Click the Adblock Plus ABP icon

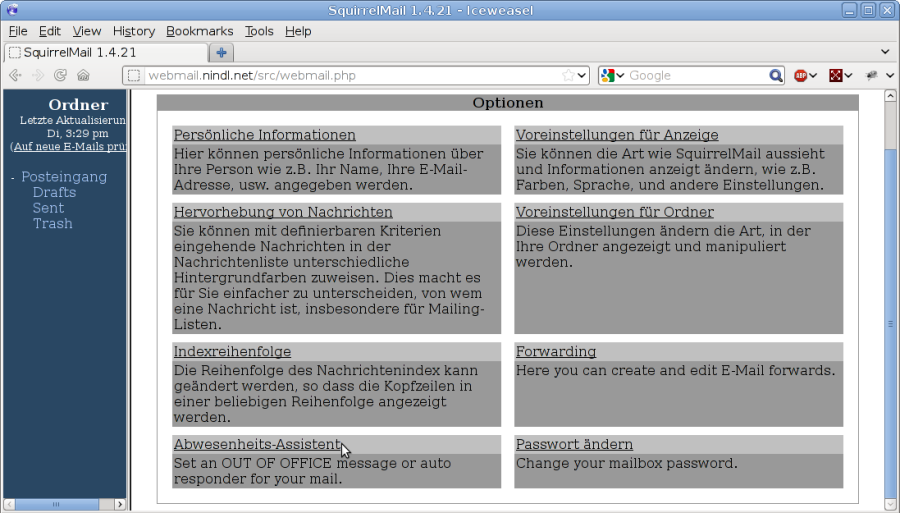(x=800, y=75)
